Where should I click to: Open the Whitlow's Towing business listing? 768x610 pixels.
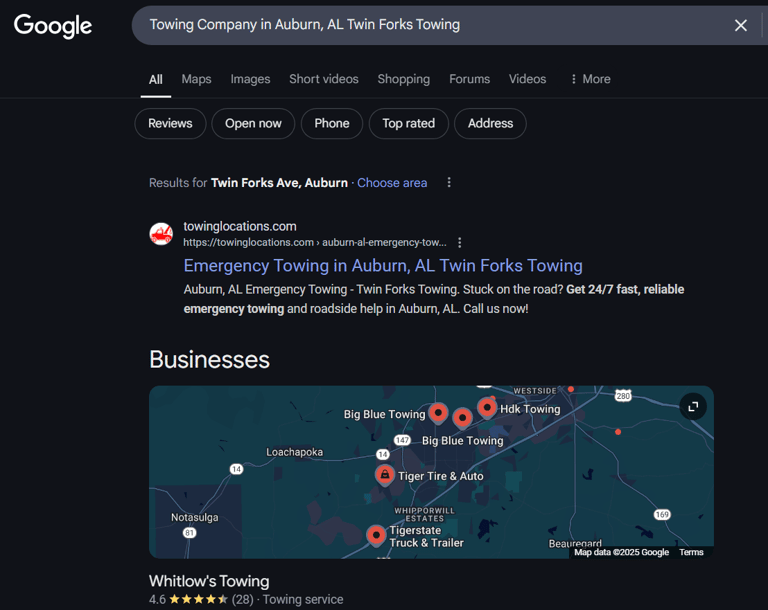pos(209,581)
